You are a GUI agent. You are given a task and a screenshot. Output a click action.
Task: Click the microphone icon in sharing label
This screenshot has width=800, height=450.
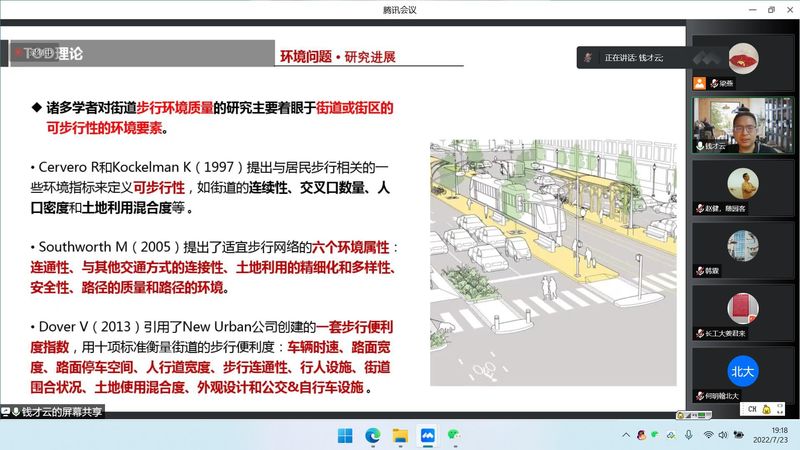[x=17, y=411]
